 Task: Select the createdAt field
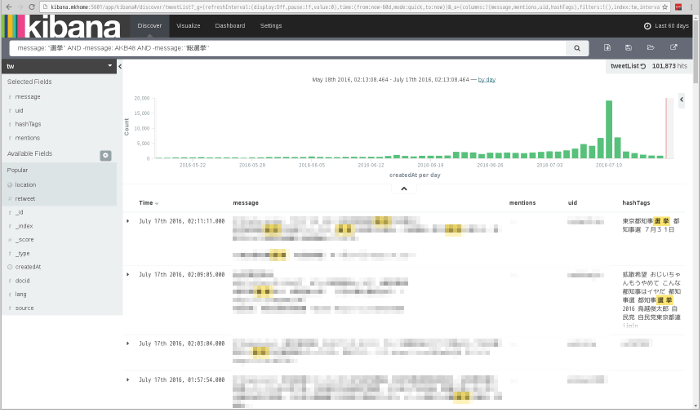(x=28, y=267)
